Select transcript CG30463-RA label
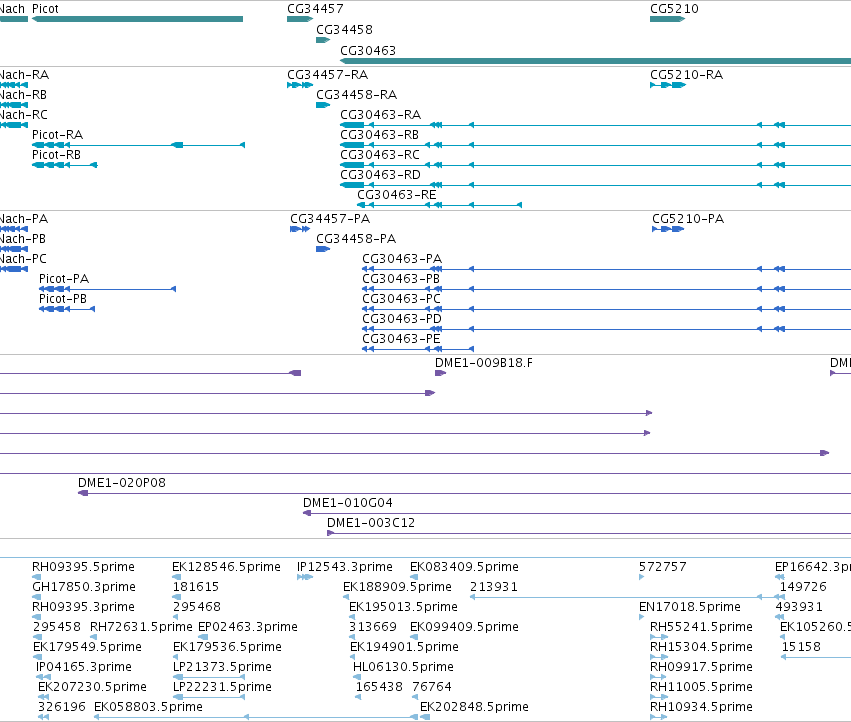The image size is (851, 722). (380, 115)
